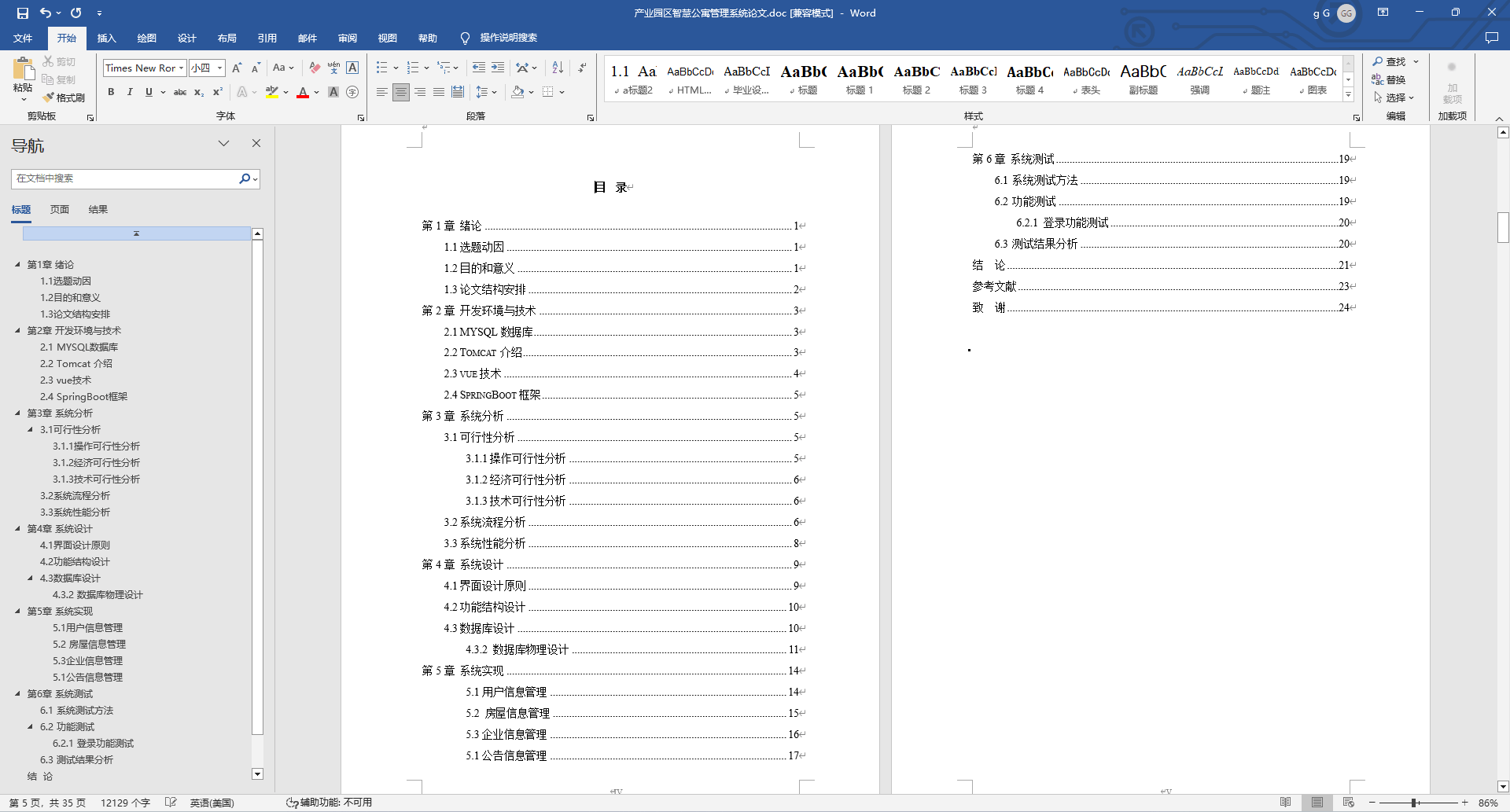Collapse 第1章 绪论 in the navigation tree
The width and height of the screenshot is (1510, 812).
click(17, 265)
